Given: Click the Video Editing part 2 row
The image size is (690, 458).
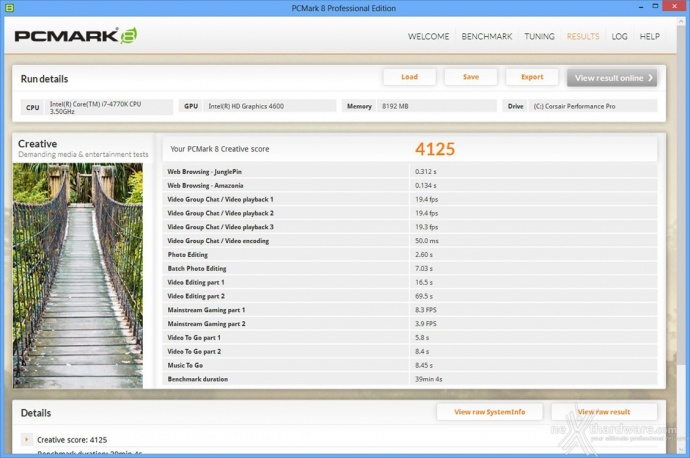Looking at the screenshot, I should point(410,296).
